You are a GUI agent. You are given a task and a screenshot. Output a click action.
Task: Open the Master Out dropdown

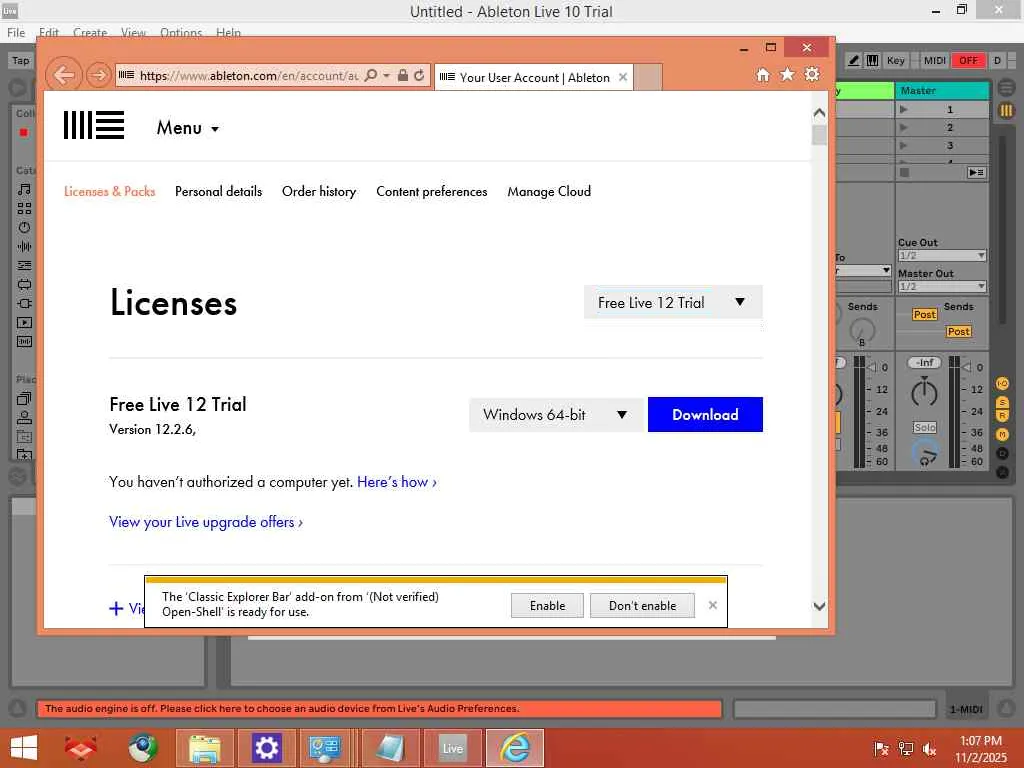(x=942, y=286)
